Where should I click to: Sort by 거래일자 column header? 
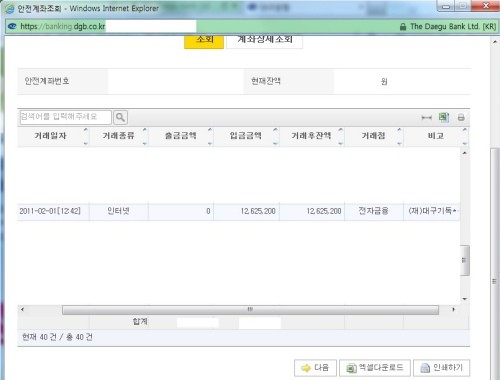(x=53, y=136)
